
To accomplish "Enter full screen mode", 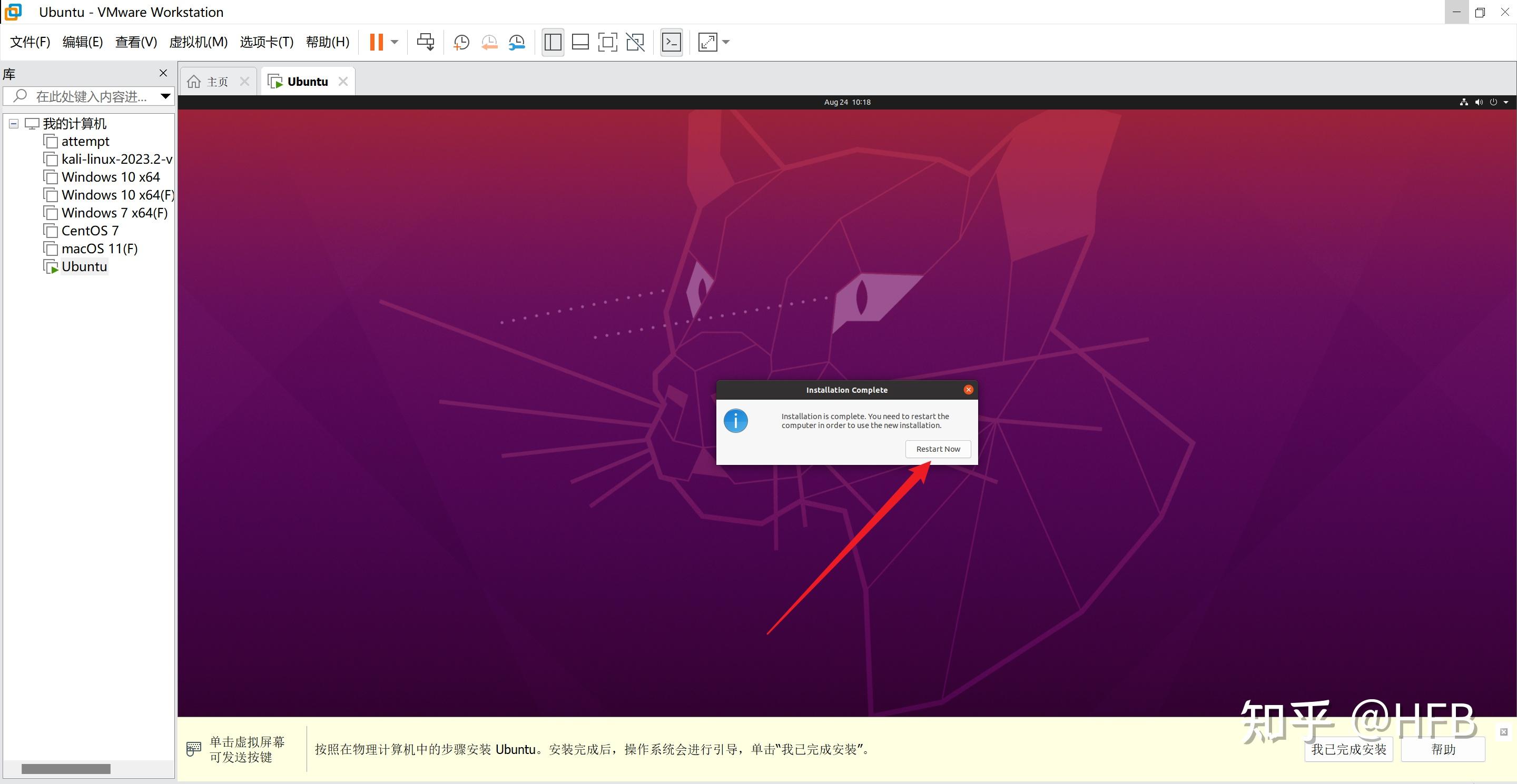I will tap(607, 42).
